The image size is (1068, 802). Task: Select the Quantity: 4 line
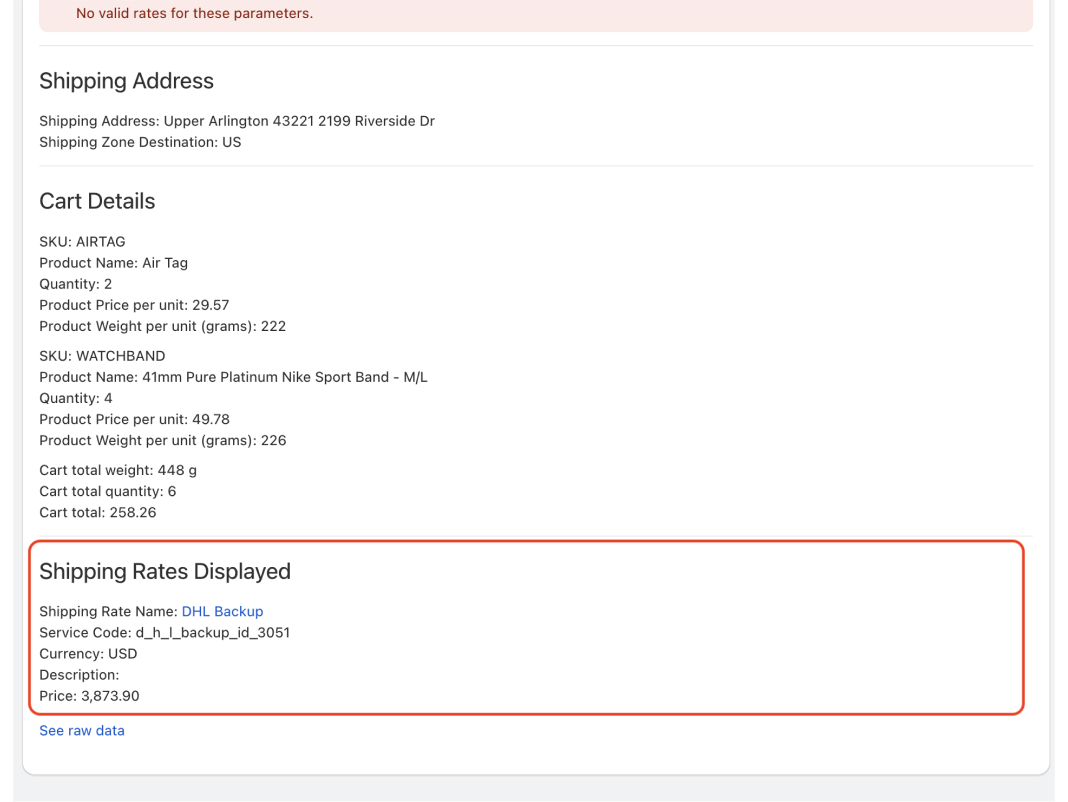[x=76, y=399]
